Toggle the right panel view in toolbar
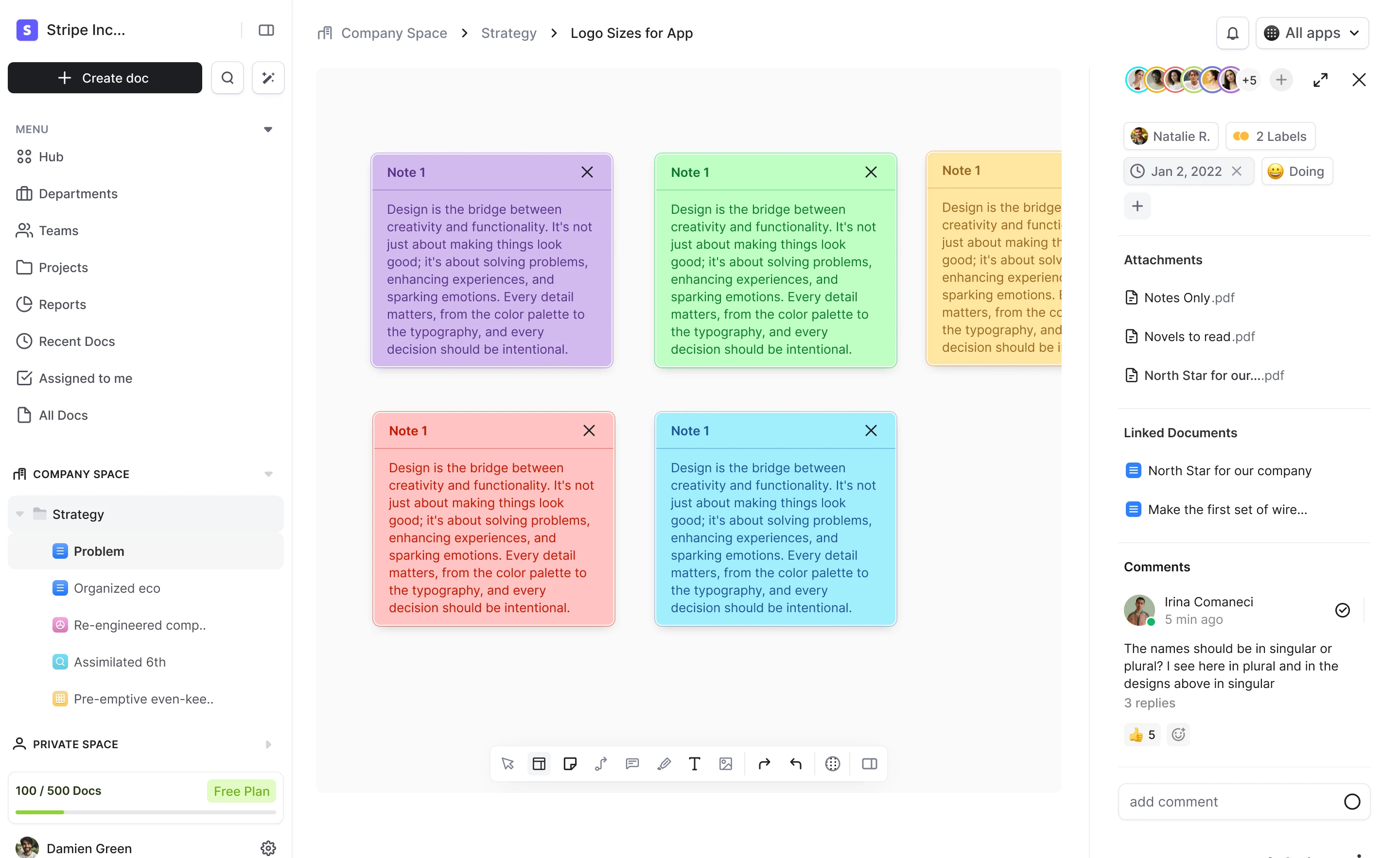Image resolution: width=1400 pixels, height=858 pixels. point(869,764)
